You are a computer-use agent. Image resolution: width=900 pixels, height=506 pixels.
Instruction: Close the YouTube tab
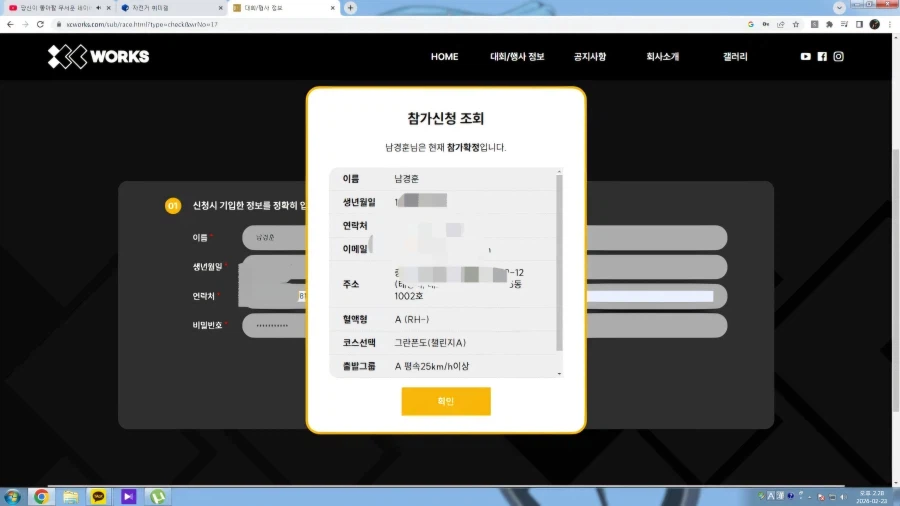[x=108, y=8]
